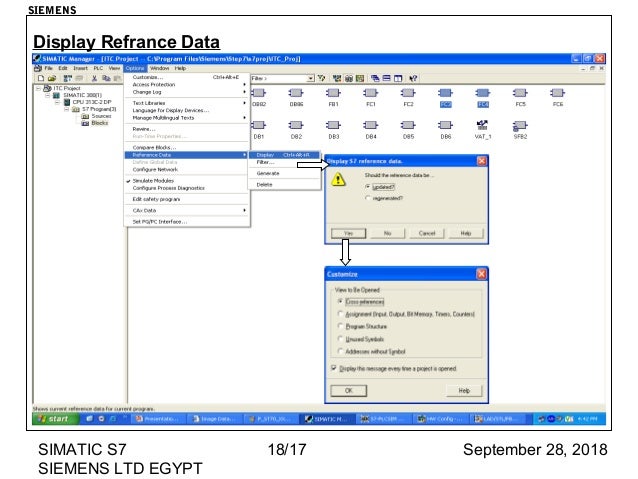Switch to HW Config taskbar window
Viewport: 638px width, 479px height.
click(x=441, y=419)
